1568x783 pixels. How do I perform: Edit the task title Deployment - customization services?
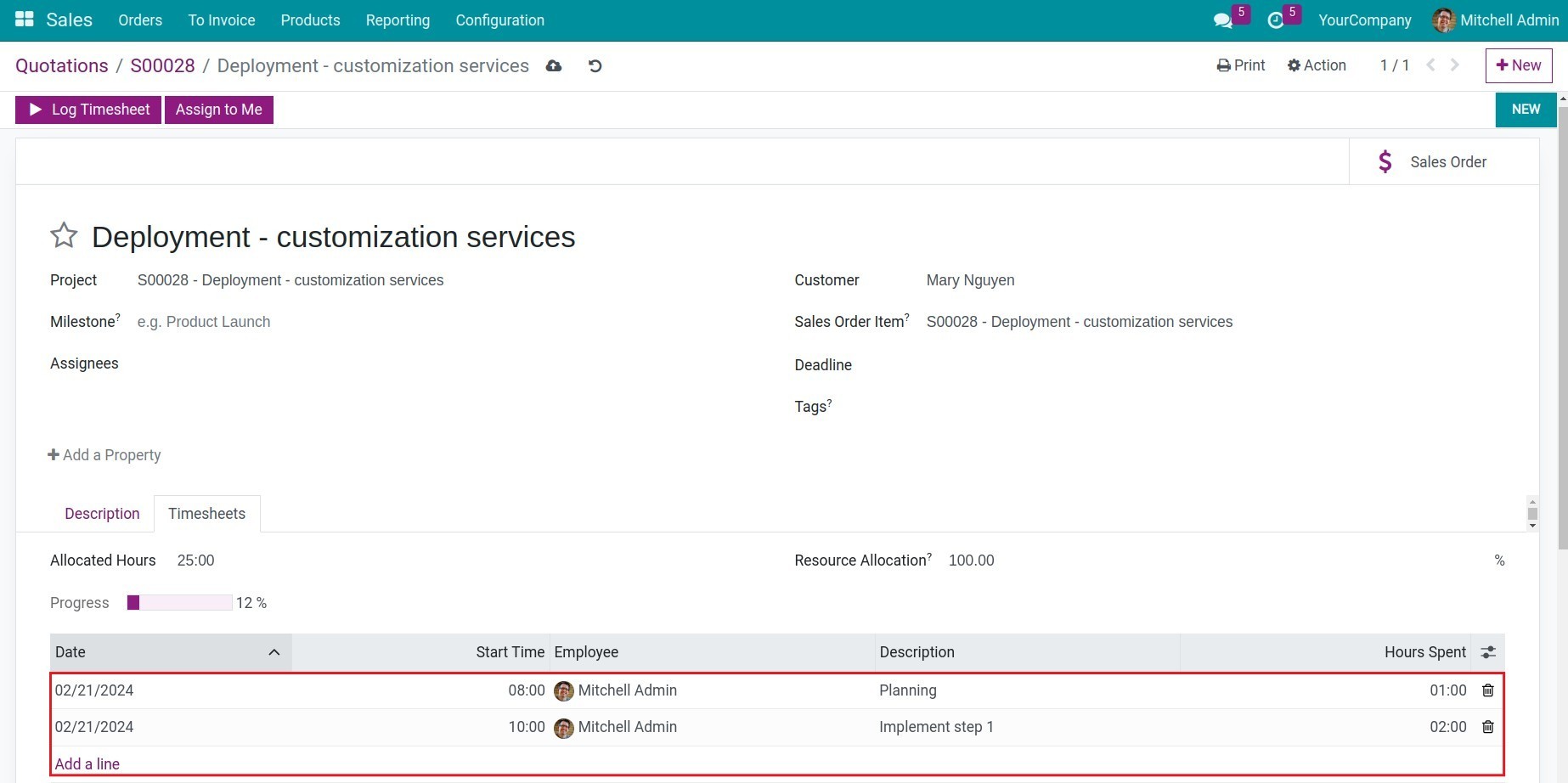click(333, 237)
